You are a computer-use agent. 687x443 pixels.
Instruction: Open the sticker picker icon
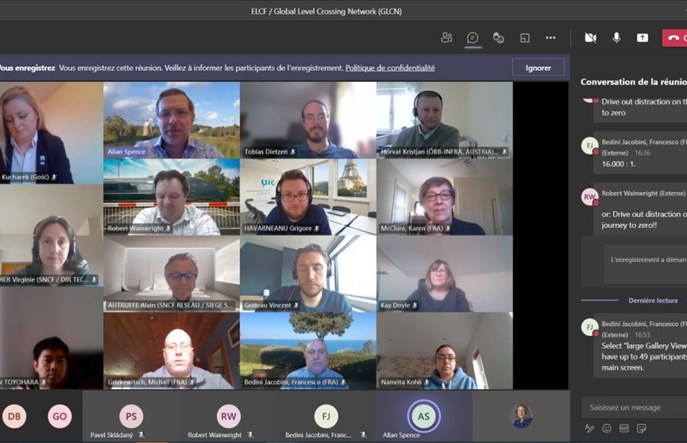click(x=640, y=428)
